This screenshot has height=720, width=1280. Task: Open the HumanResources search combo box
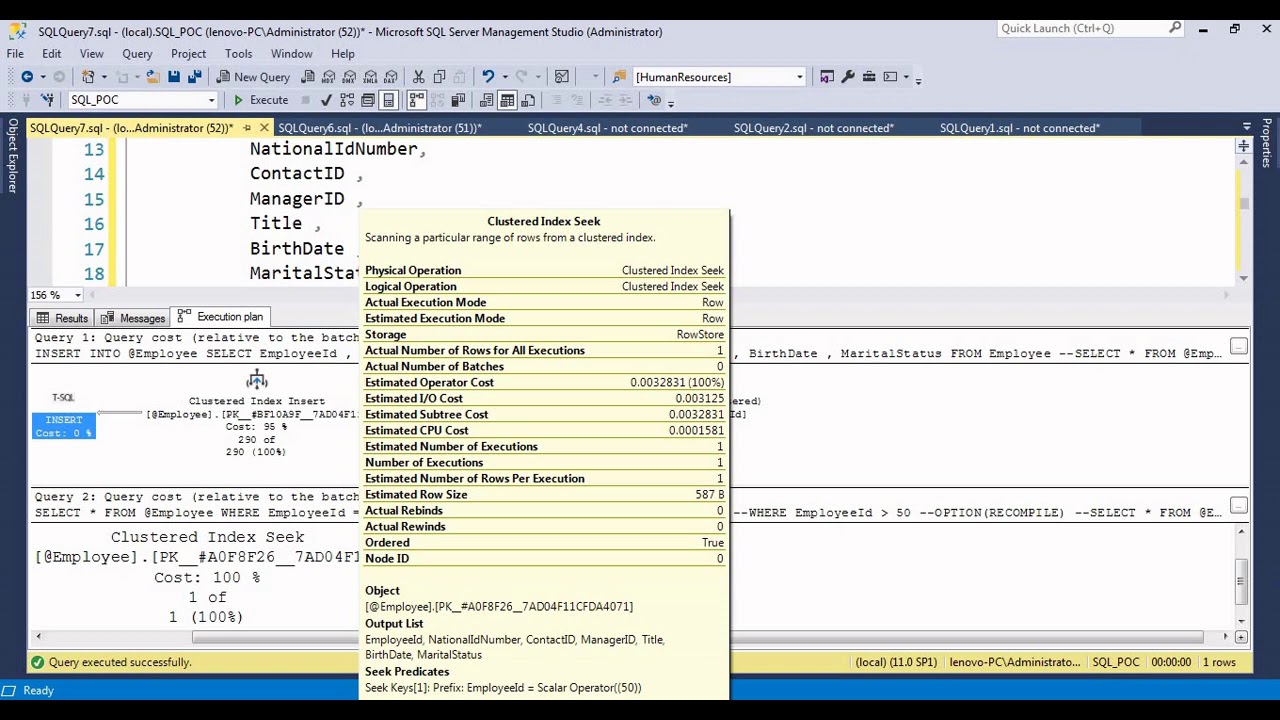coord(719,77)
